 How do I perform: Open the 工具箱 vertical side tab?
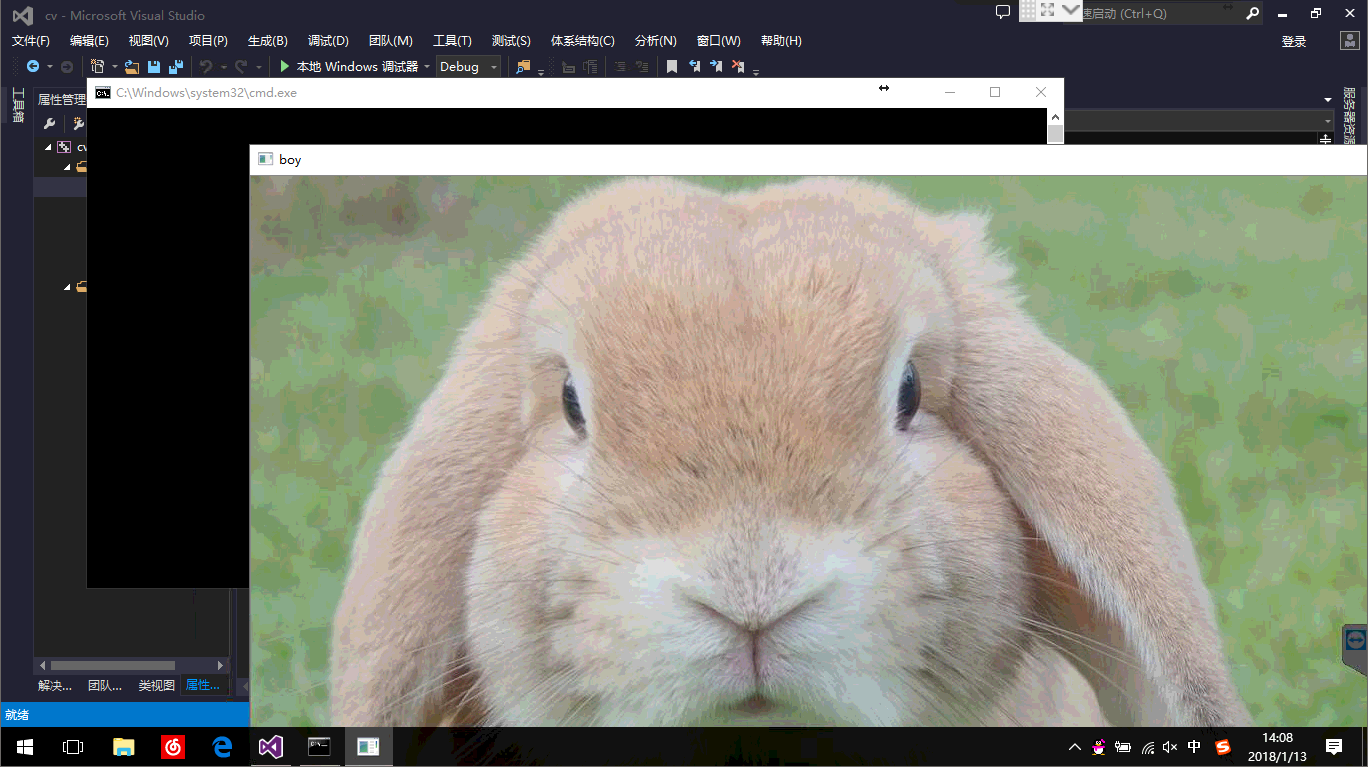pyautogui.click(x=17, y=105)
